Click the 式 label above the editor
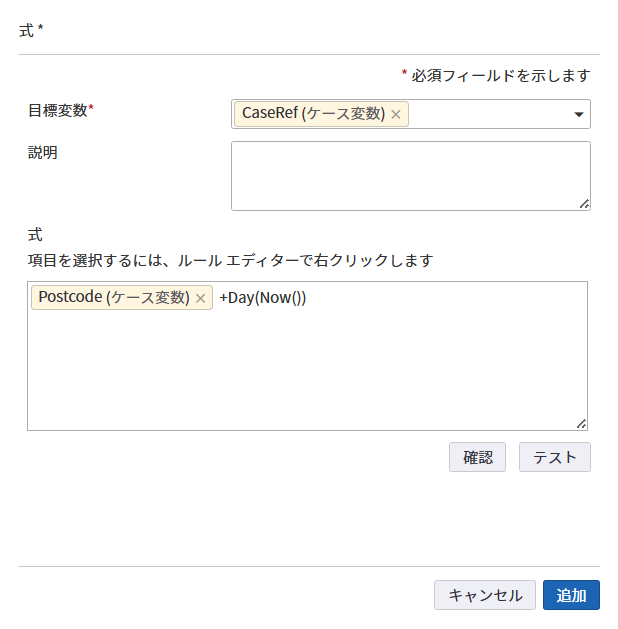This screenshot has height=629, width=618. [x=35, y=235]
